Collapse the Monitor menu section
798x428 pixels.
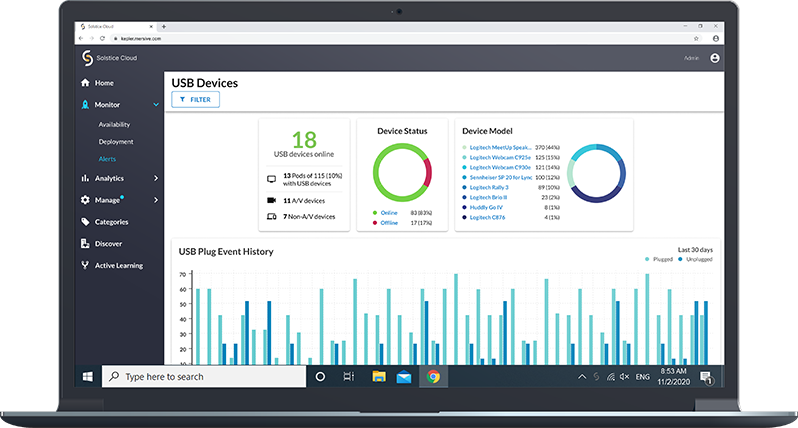(x=156, y=104)
